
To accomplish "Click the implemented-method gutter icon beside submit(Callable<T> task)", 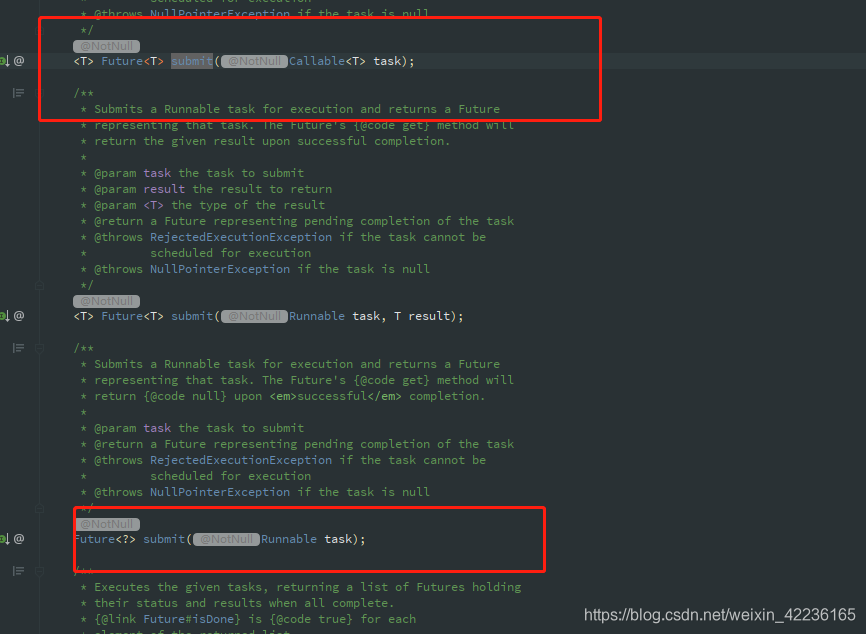I will (x=4, y=61).
